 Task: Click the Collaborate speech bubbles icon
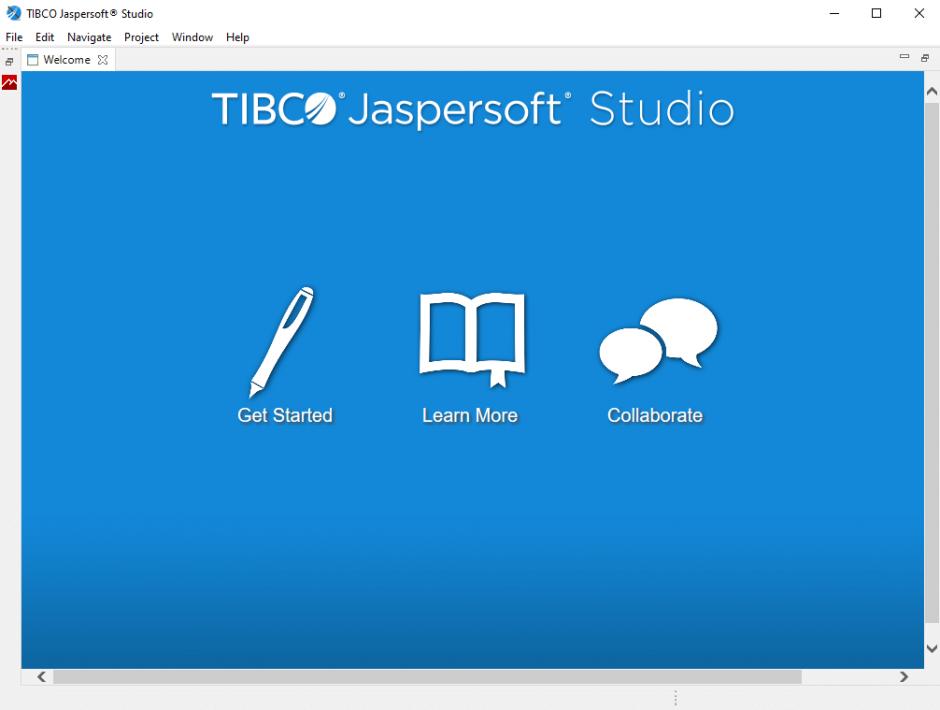(658, 341)
